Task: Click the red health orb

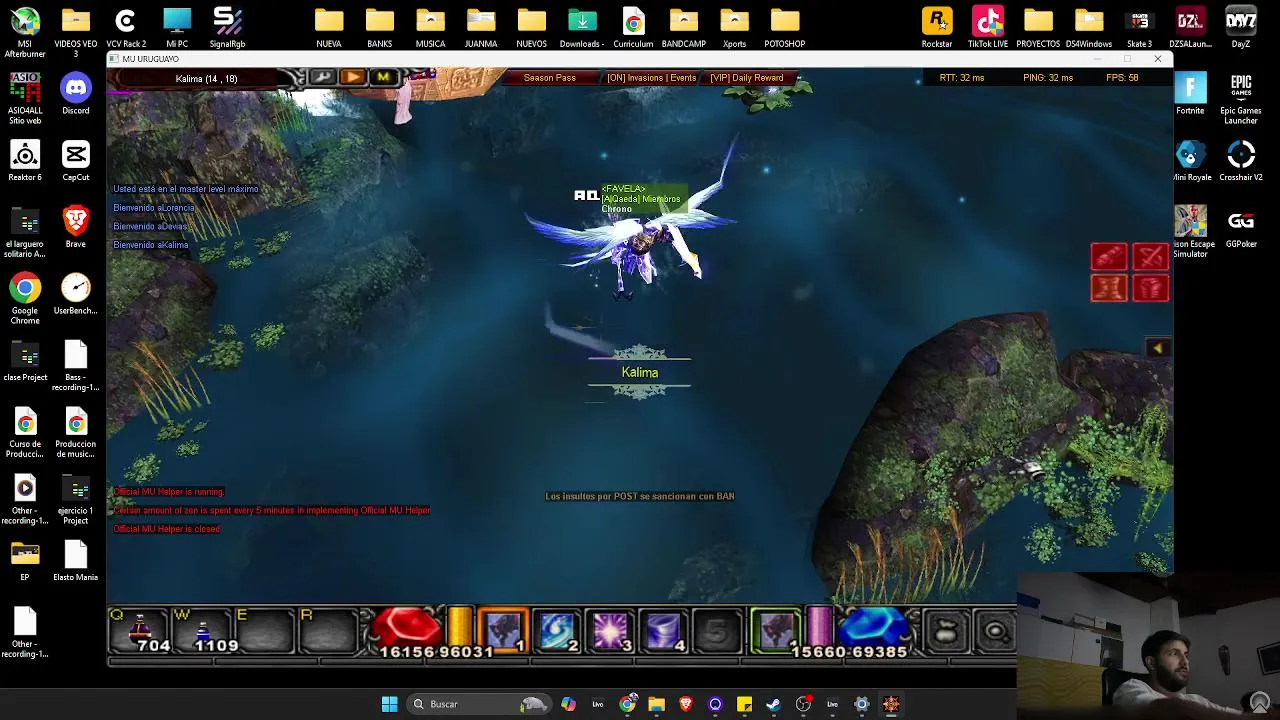Action: pyautogui.click(x=406, y=628)
